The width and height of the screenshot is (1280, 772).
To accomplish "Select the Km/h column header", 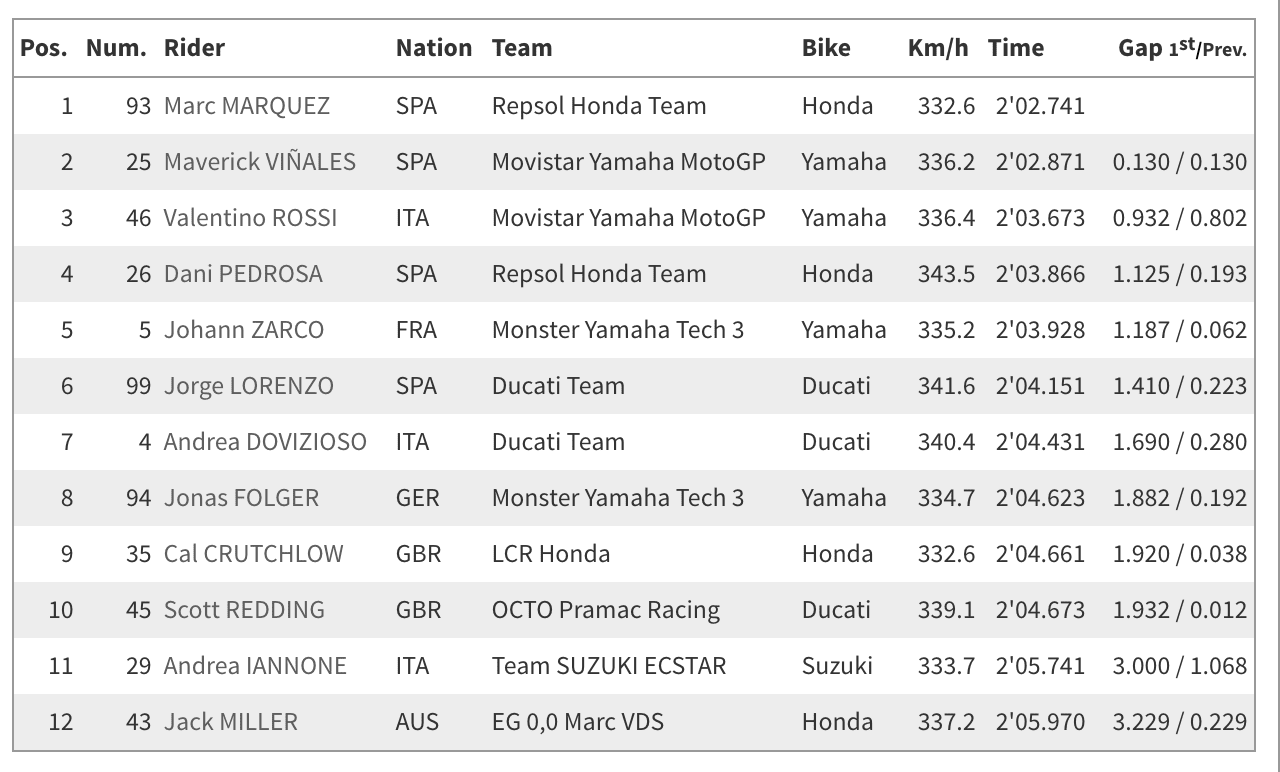I will pyautogui.click(x=938, y=48).
